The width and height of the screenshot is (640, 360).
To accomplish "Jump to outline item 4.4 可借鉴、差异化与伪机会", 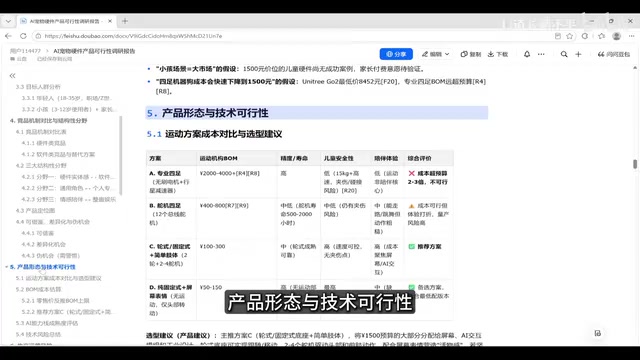I will (x=53, y=222).
